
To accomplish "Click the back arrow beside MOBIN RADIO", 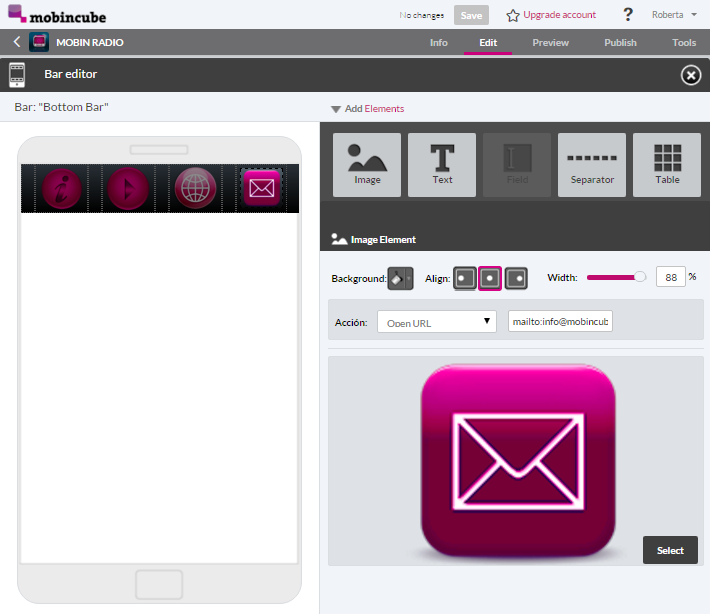I will (17, 42).
